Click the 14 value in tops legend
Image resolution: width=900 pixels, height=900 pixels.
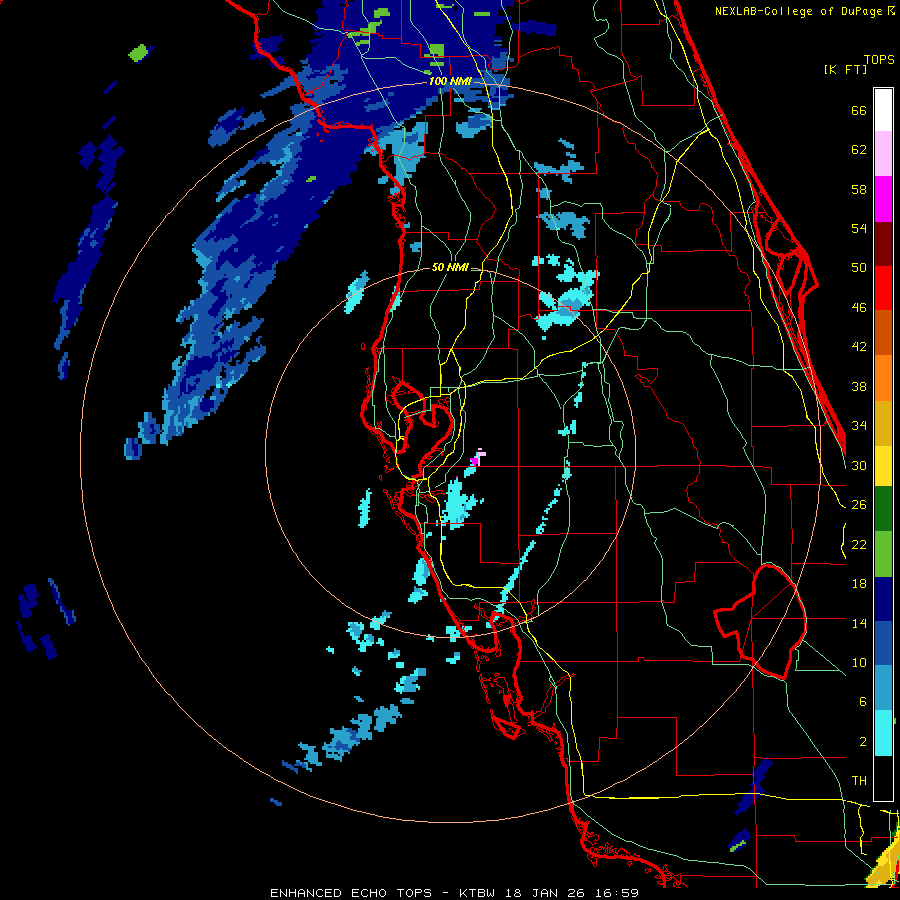click(859, 623)
